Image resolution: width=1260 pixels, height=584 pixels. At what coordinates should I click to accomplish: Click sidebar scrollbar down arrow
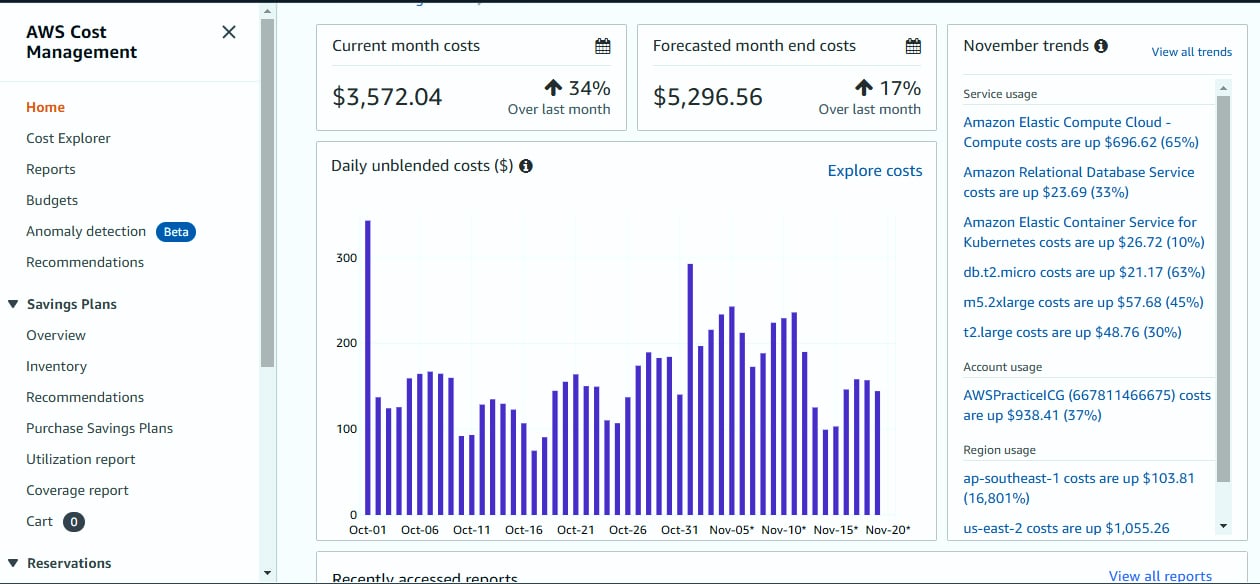[267, 573]
